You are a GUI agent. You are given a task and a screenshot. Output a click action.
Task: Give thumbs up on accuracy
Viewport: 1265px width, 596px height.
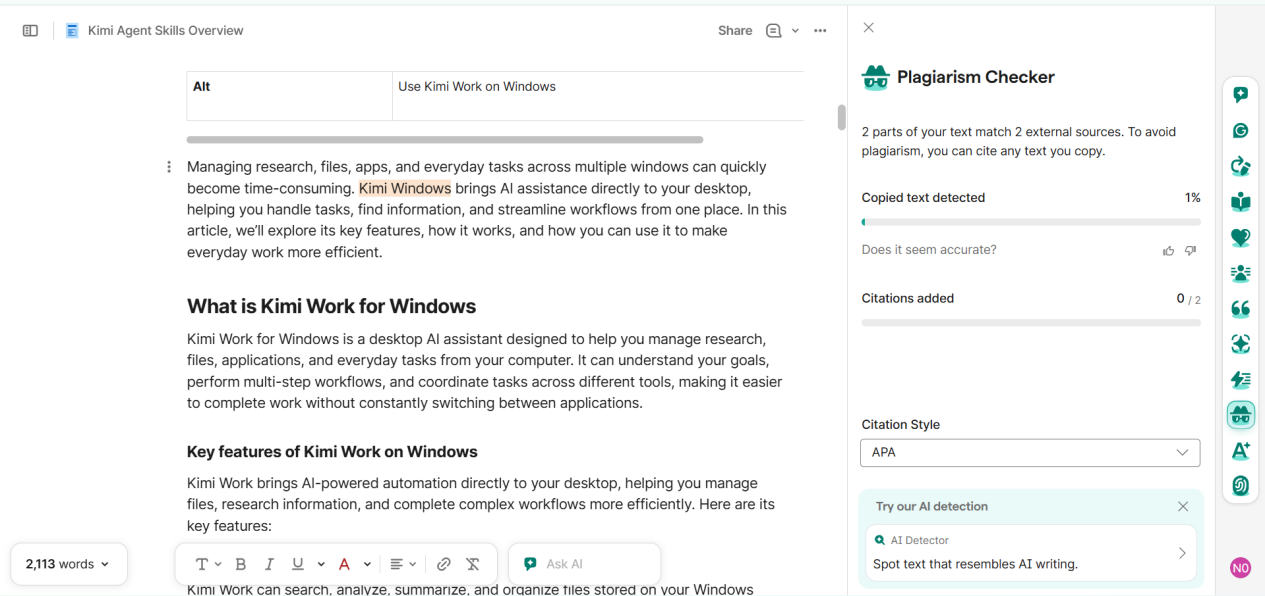coord(1168,251)
